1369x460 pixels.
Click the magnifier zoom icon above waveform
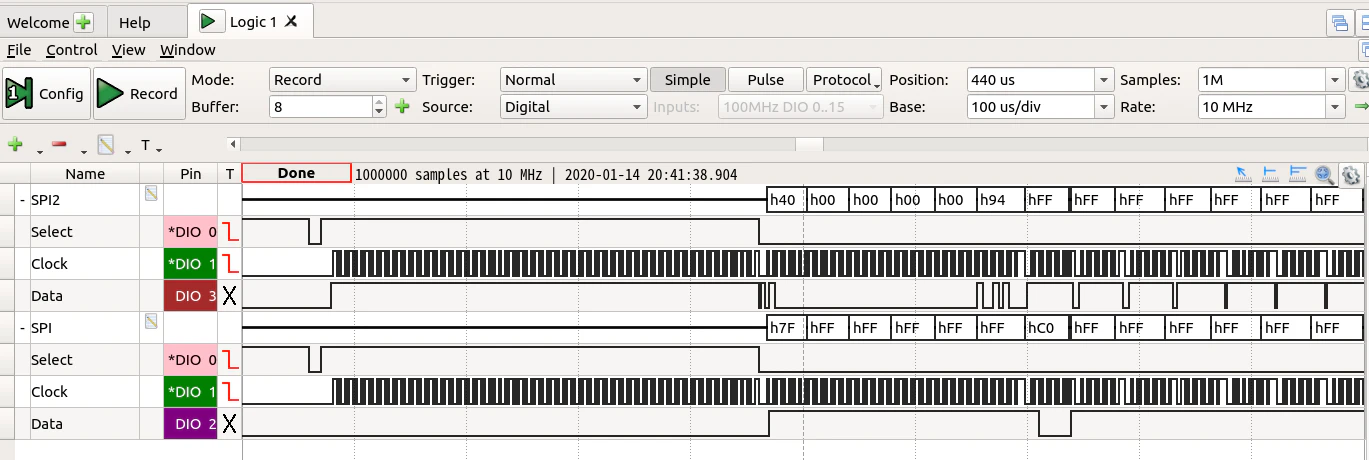pos(1325,175)
